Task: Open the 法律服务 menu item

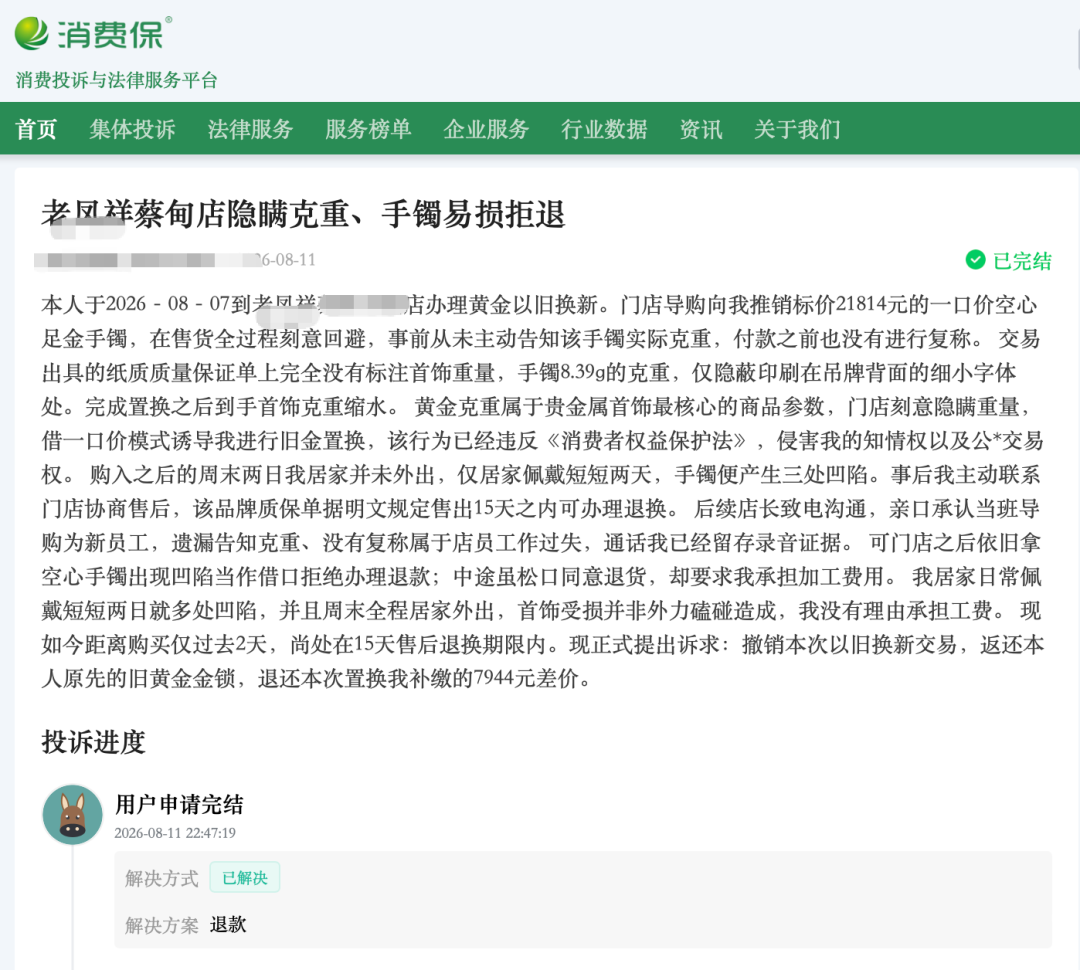Action: (250, 129)
